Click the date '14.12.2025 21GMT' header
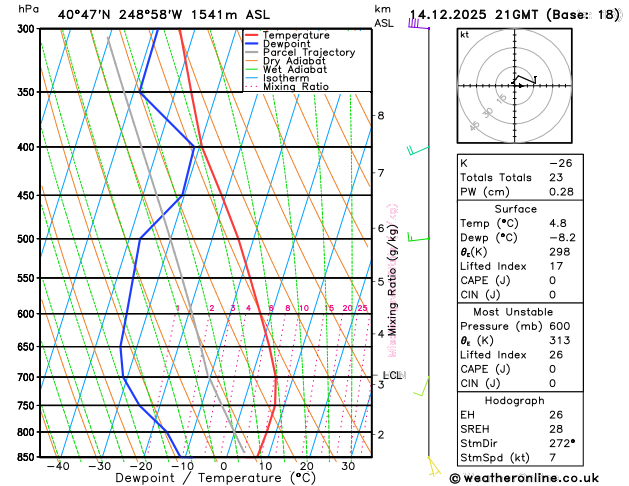Image resolution: width=629 pixels, height=486 pixels. [474, 15]
